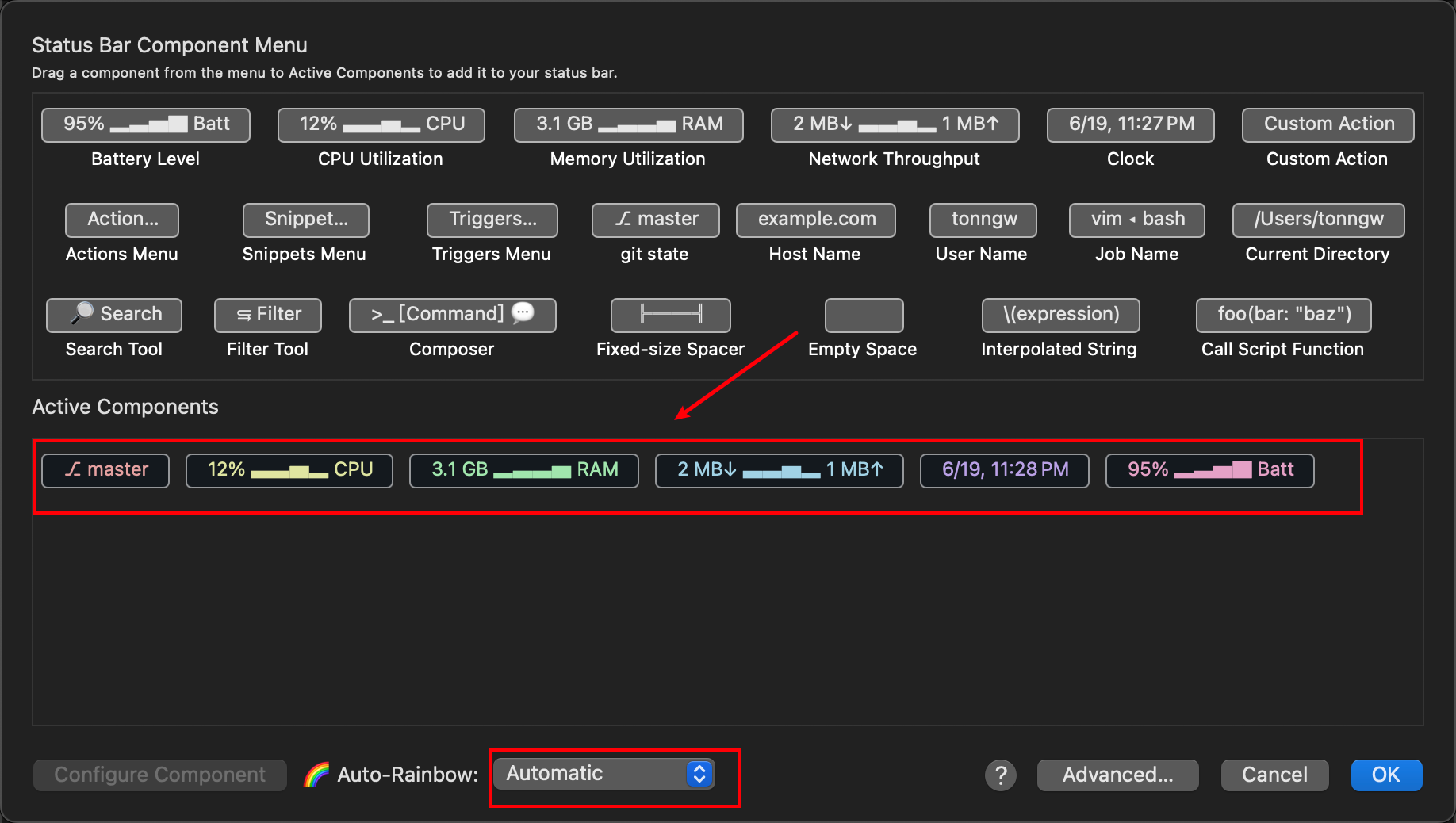The image size is (1456, 823).
Task: Confirm with the OK button
Action: 1387,775
